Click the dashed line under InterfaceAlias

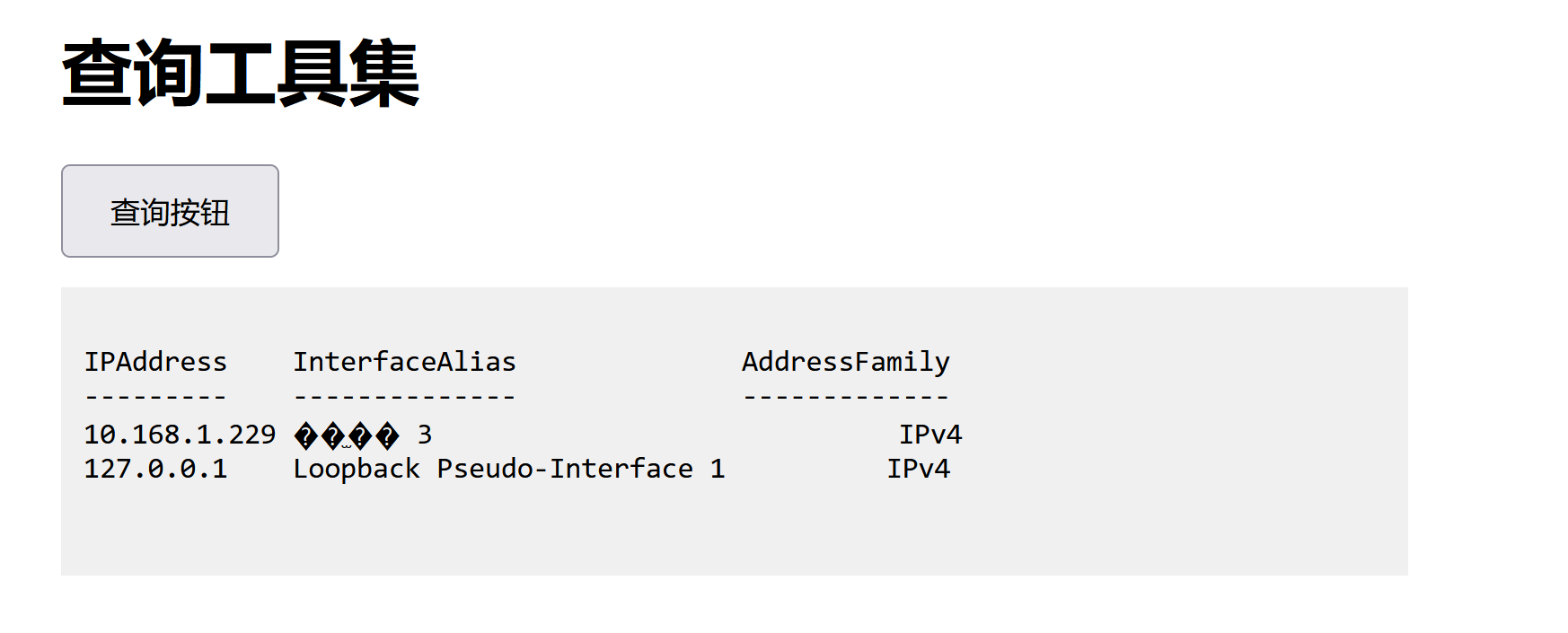[x=404, y=396]
